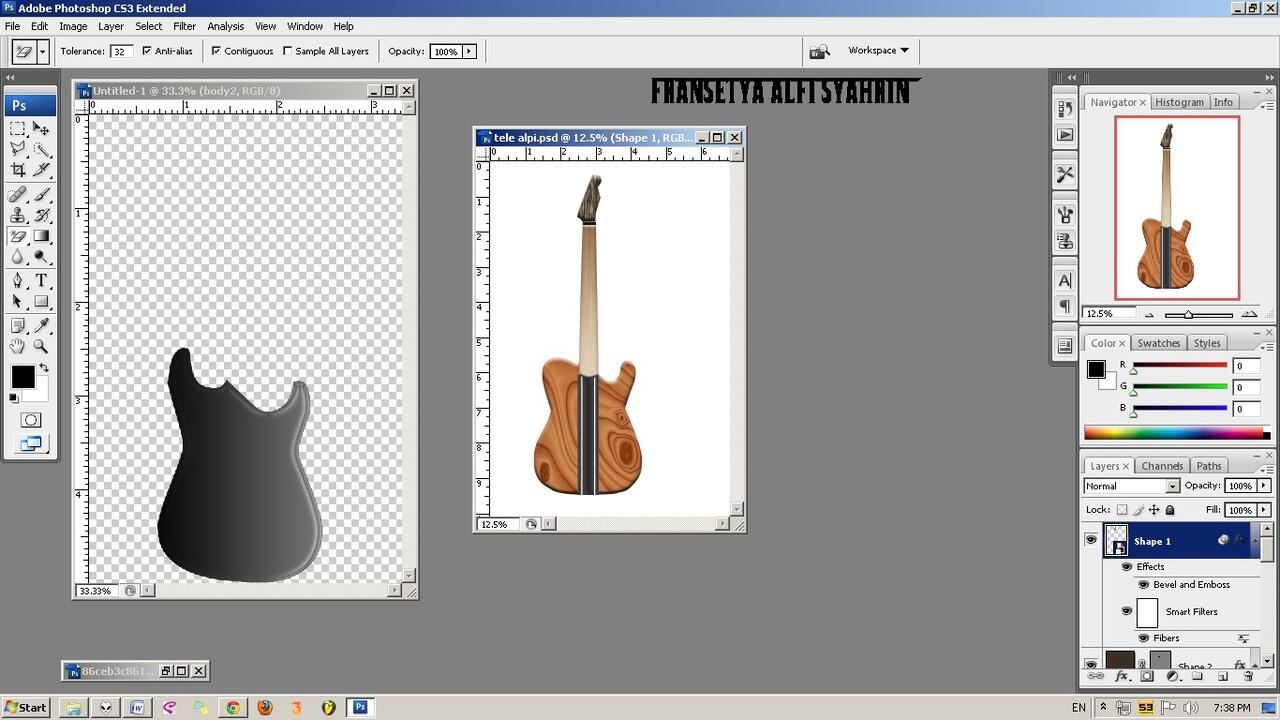This screenshot has width=1280, height=720.
Task: Switch to the Swatches tab
Action: click(x=1158, y=343)
